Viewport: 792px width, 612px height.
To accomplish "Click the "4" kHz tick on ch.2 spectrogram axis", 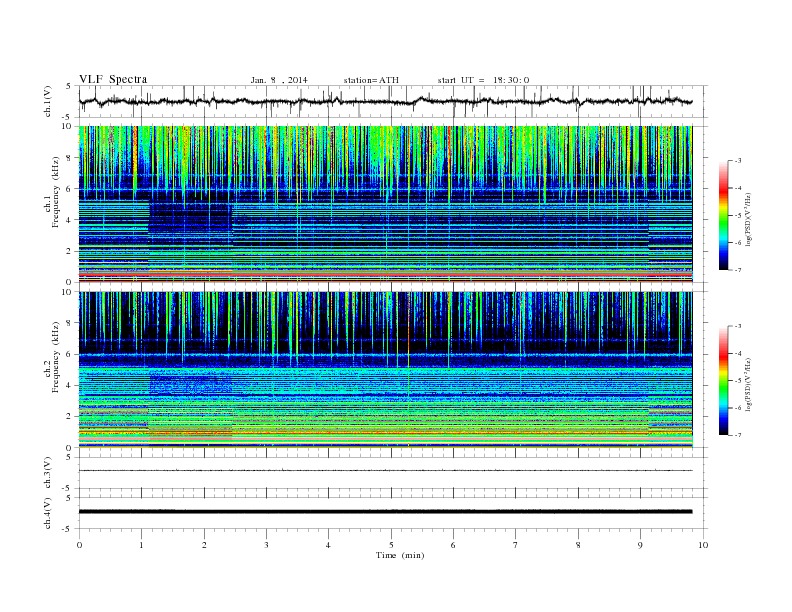I will pos(70,385).
